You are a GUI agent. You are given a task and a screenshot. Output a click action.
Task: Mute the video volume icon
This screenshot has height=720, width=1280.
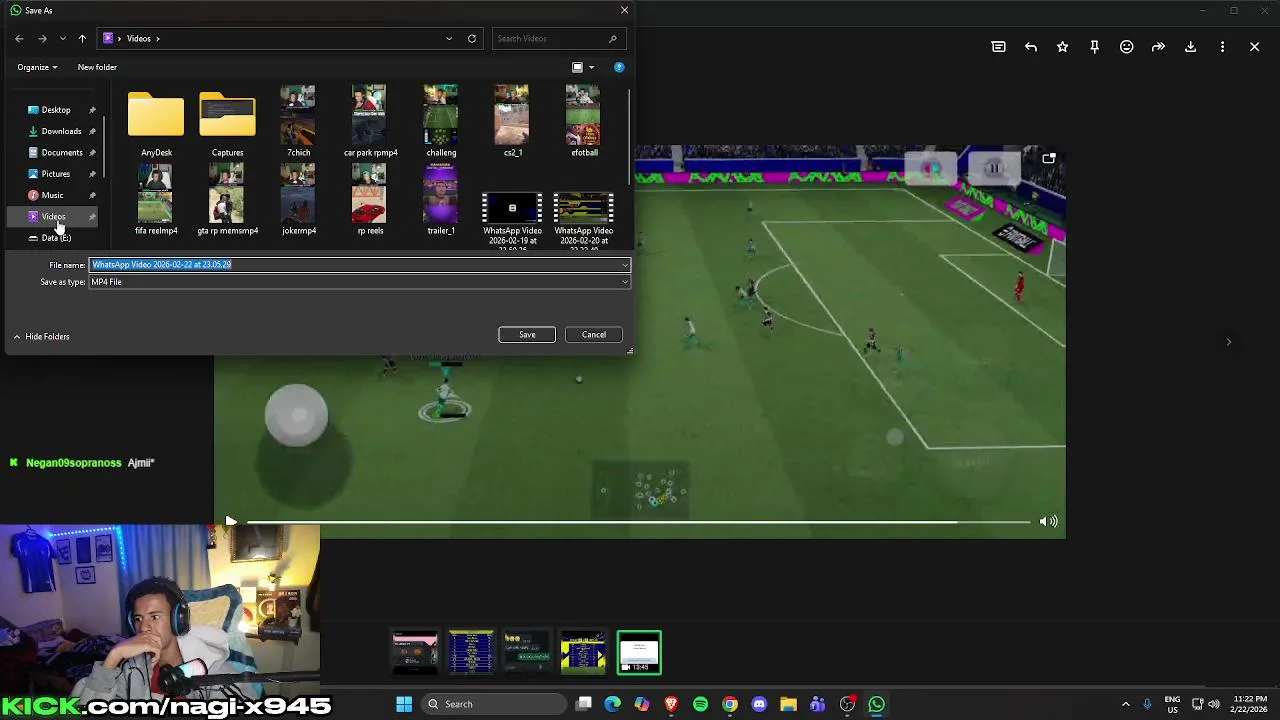(1048, 521)
